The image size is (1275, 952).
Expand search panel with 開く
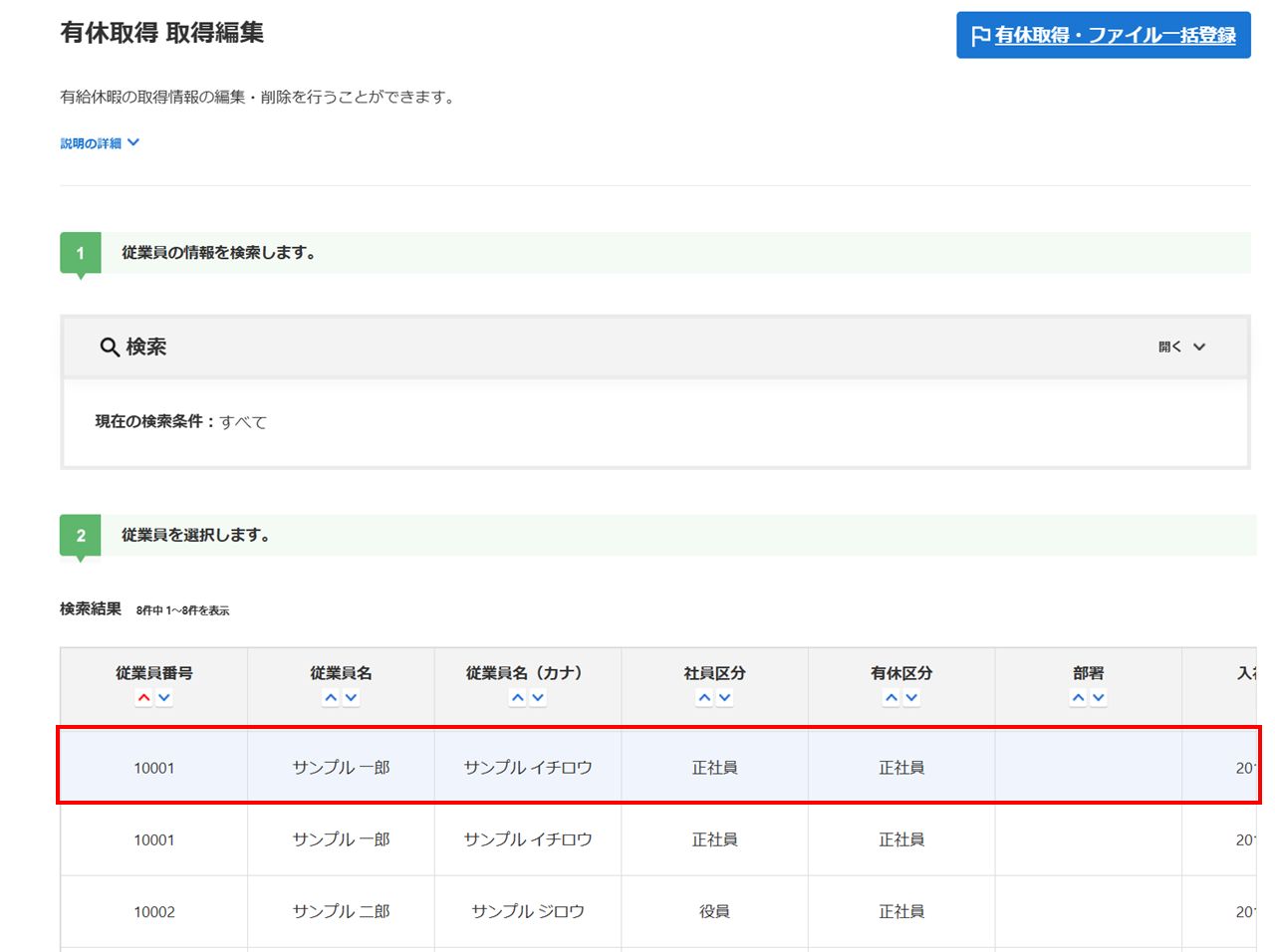[x=1181, y=348]
